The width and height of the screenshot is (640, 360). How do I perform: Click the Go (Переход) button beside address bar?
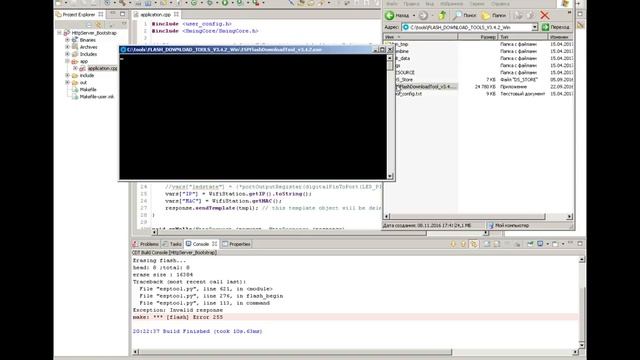556,27
